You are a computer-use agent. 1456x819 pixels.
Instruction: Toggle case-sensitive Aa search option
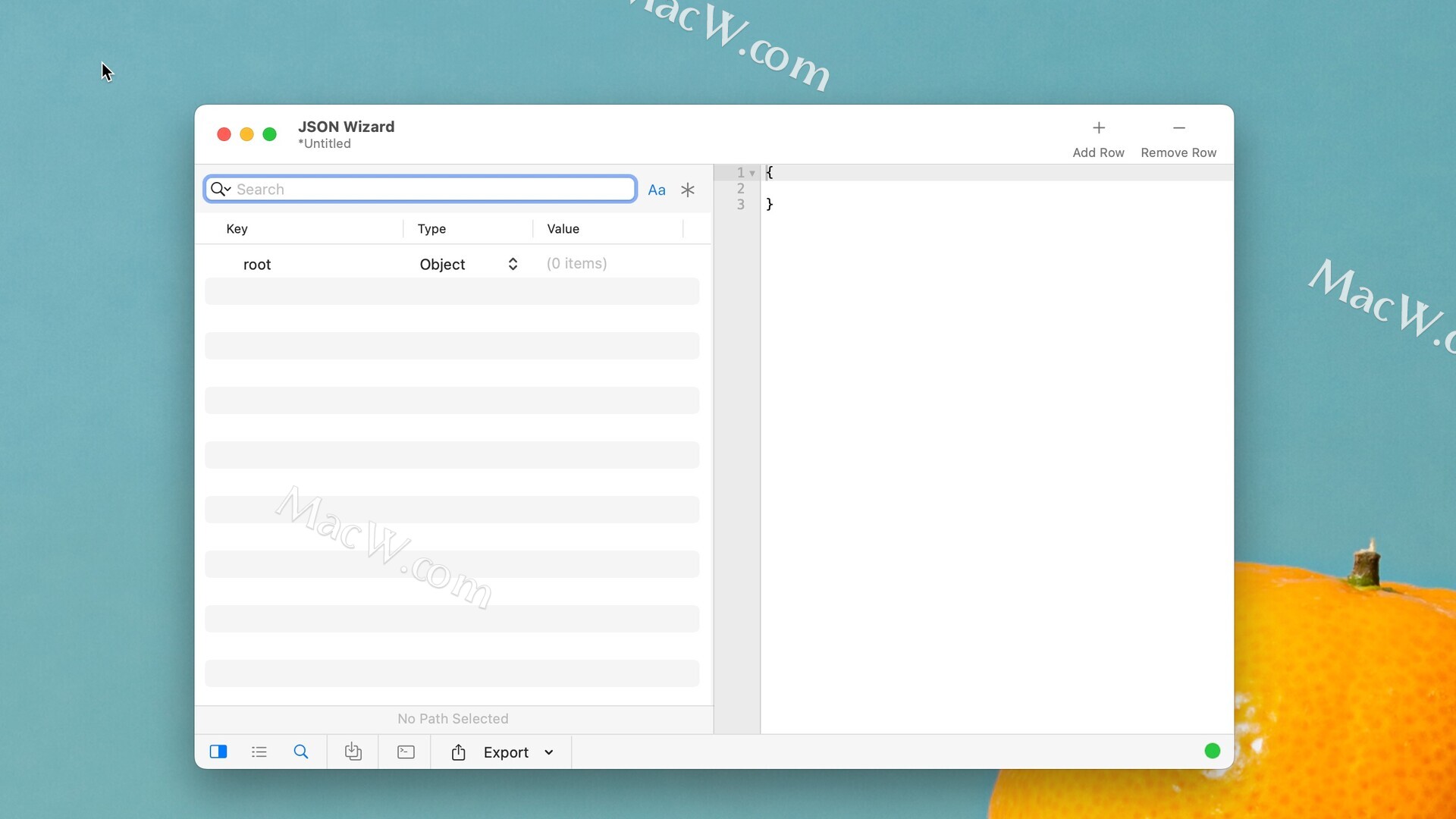click(x=657, y=190)
